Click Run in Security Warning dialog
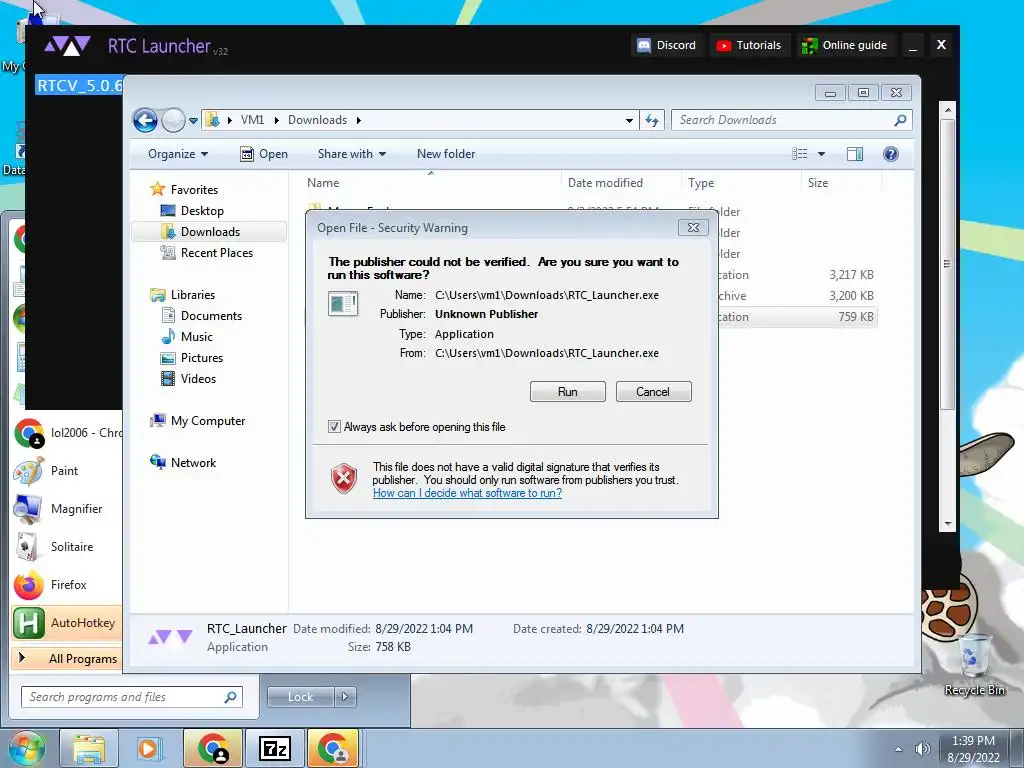1024x768 pixels. [x=568, y=392]
